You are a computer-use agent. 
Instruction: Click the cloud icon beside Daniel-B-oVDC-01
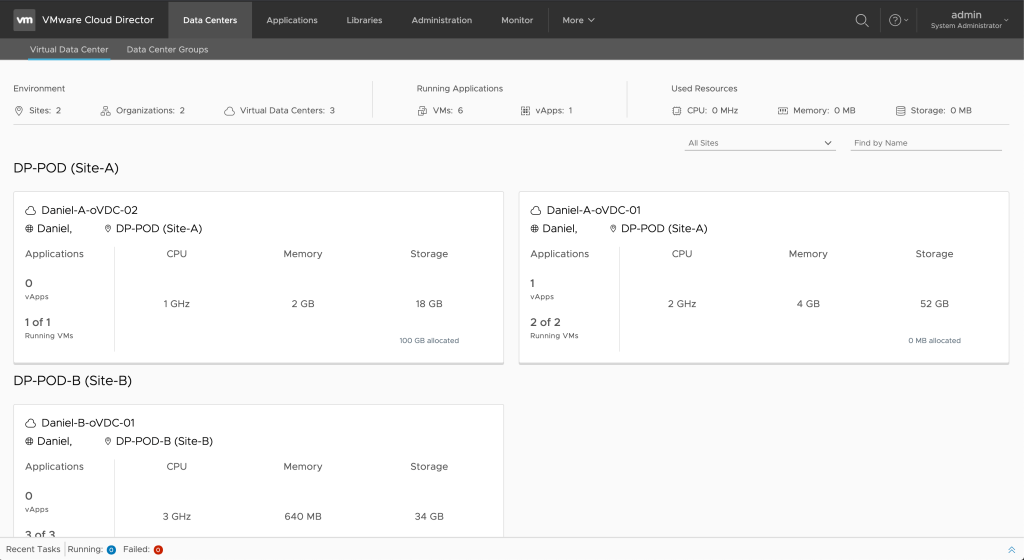click(x=31, y=423)
